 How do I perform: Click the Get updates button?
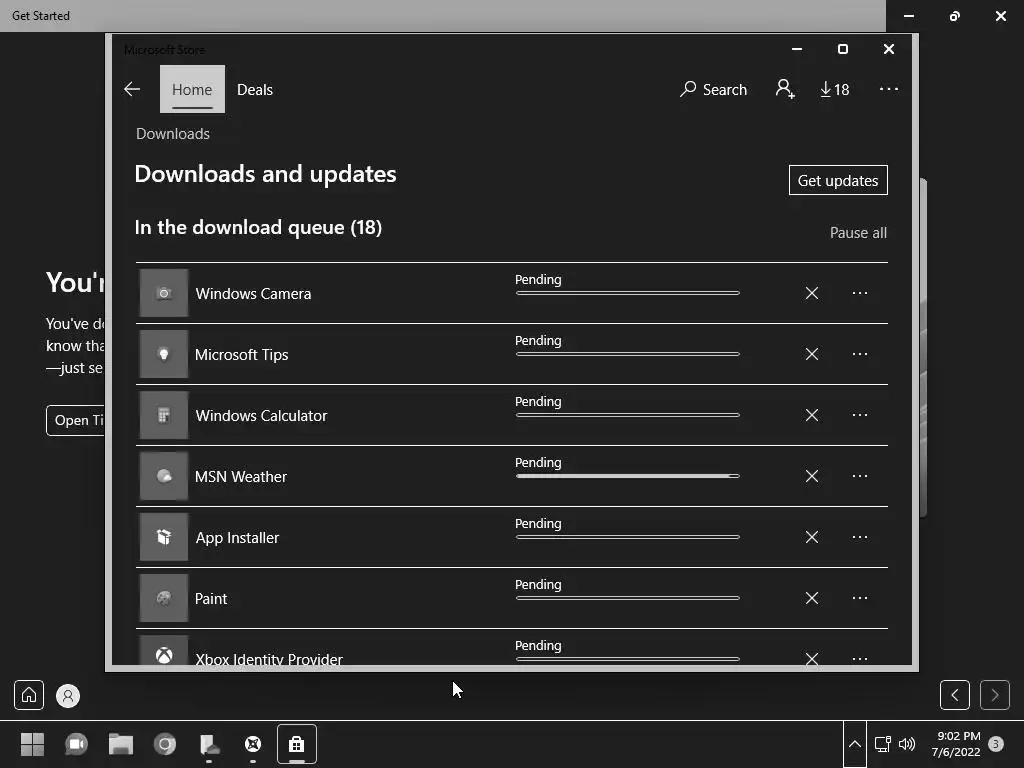(x=838, y=180)
